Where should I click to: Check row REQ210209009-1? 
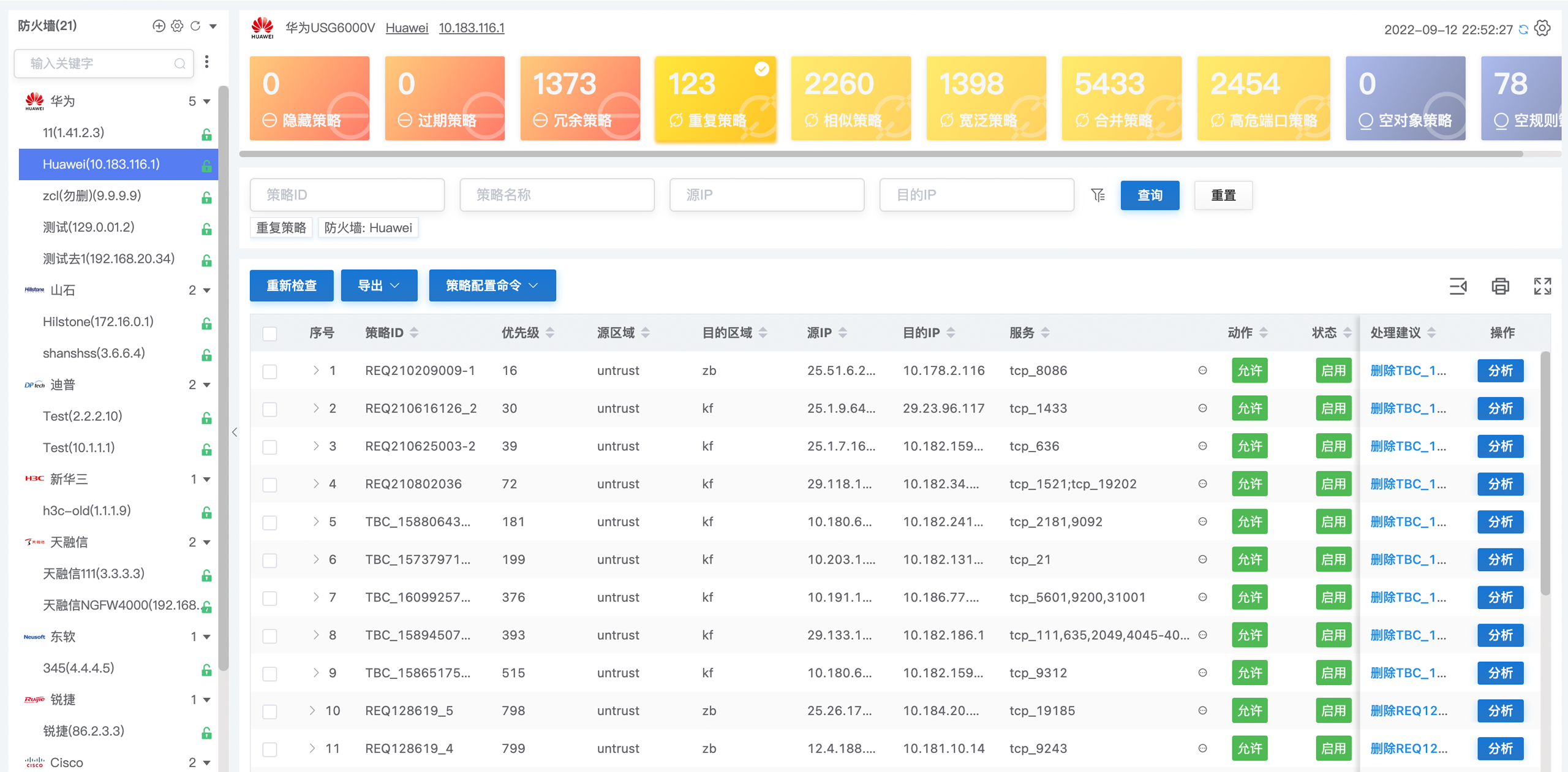coord(269,371)
